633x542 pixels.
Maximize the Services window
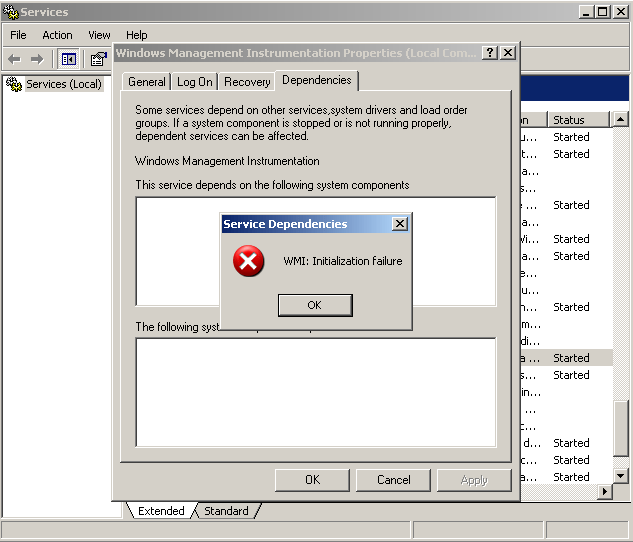pos(602,12)
